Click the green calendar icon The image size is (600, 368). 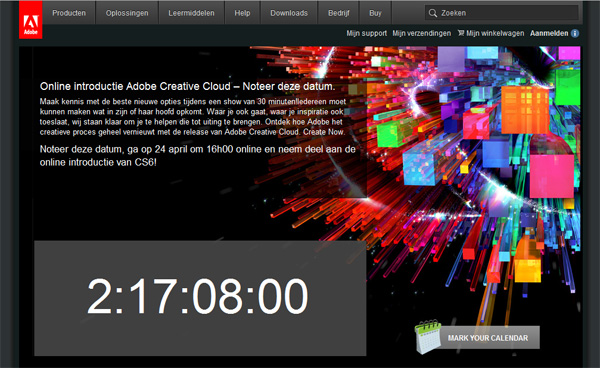tap(428, 337)
